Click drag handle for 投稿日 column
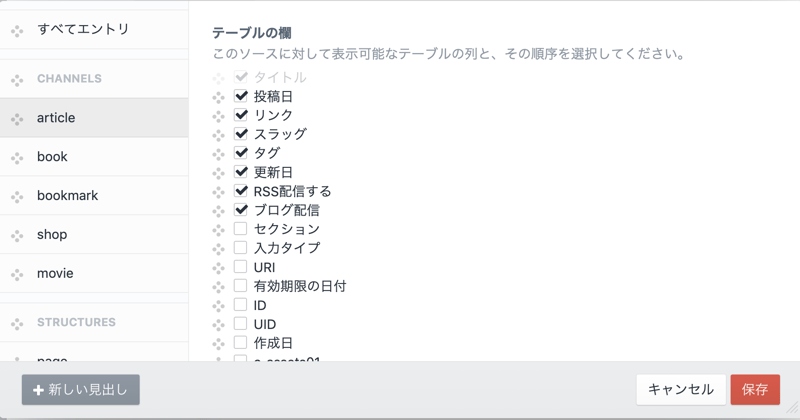 pyautogui.click(x=219, y=97)
